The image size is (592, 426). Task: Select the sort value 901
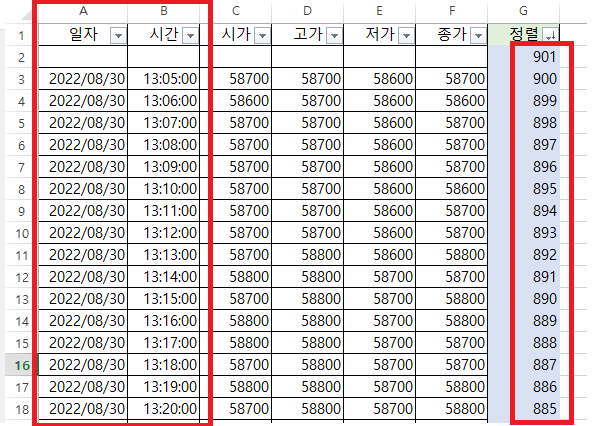(x=524, y=57)
